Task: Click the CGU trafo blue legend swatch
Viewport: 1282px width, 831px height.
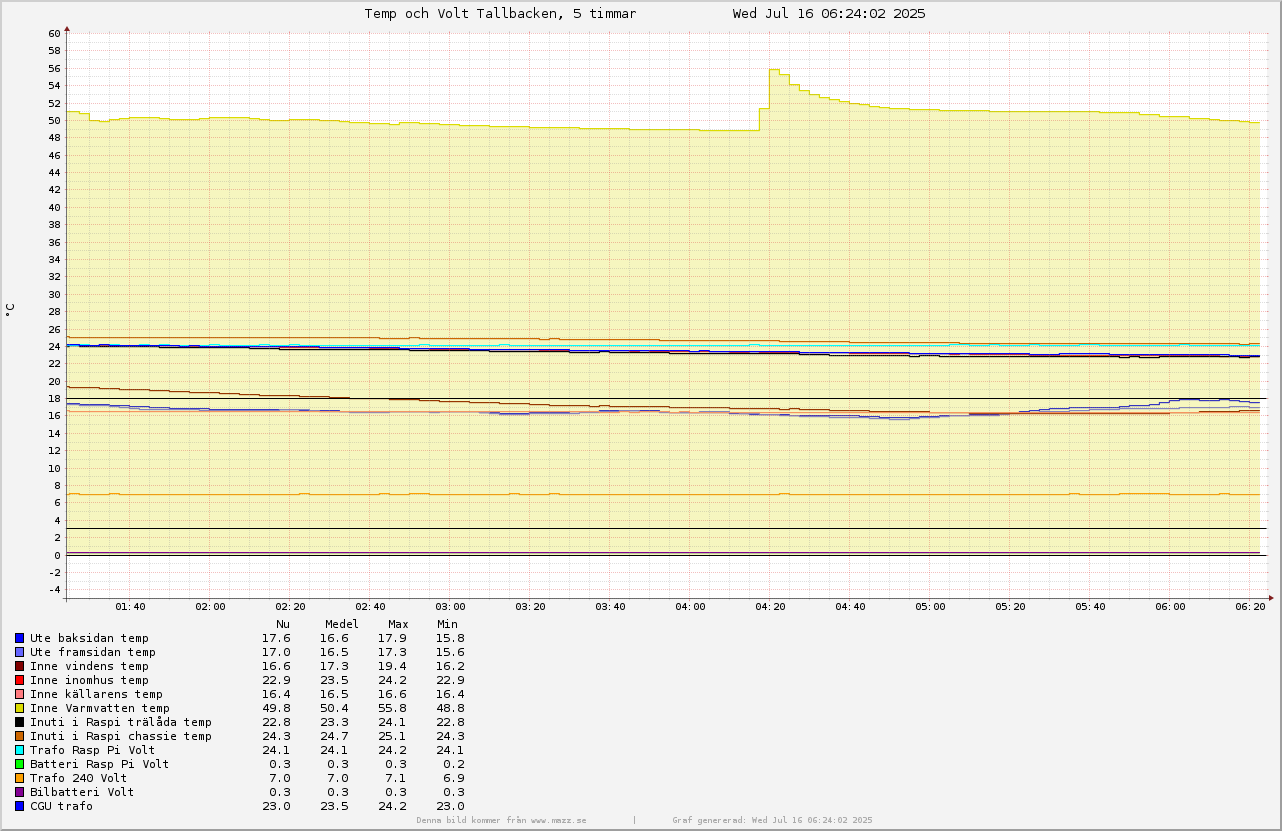Action: tap(19, 806)
